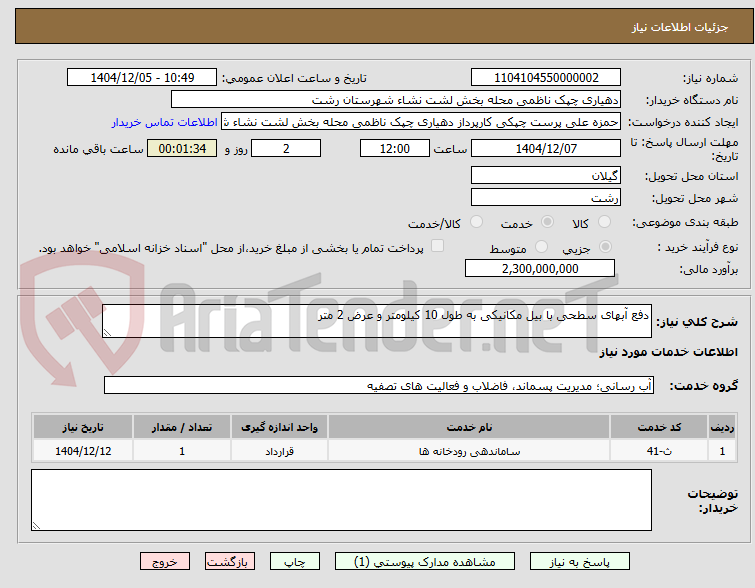Click the شهر محل تحویل field رشت
This screenshot has width=755, height=588.
click(x=546, y=197)
